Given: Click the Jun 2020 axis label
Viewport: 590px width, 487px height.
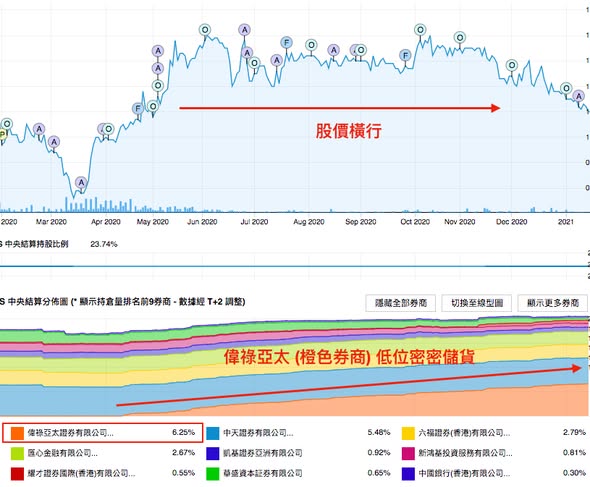Looking at the screenshot, I should click(202, 222).
